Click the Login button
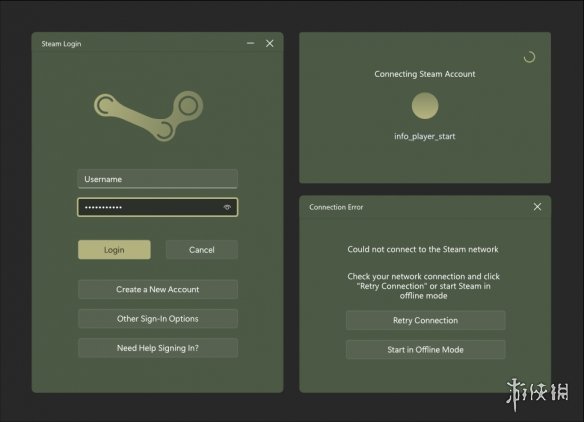Screen dimensions: 584x422 (x=114, y=250)
